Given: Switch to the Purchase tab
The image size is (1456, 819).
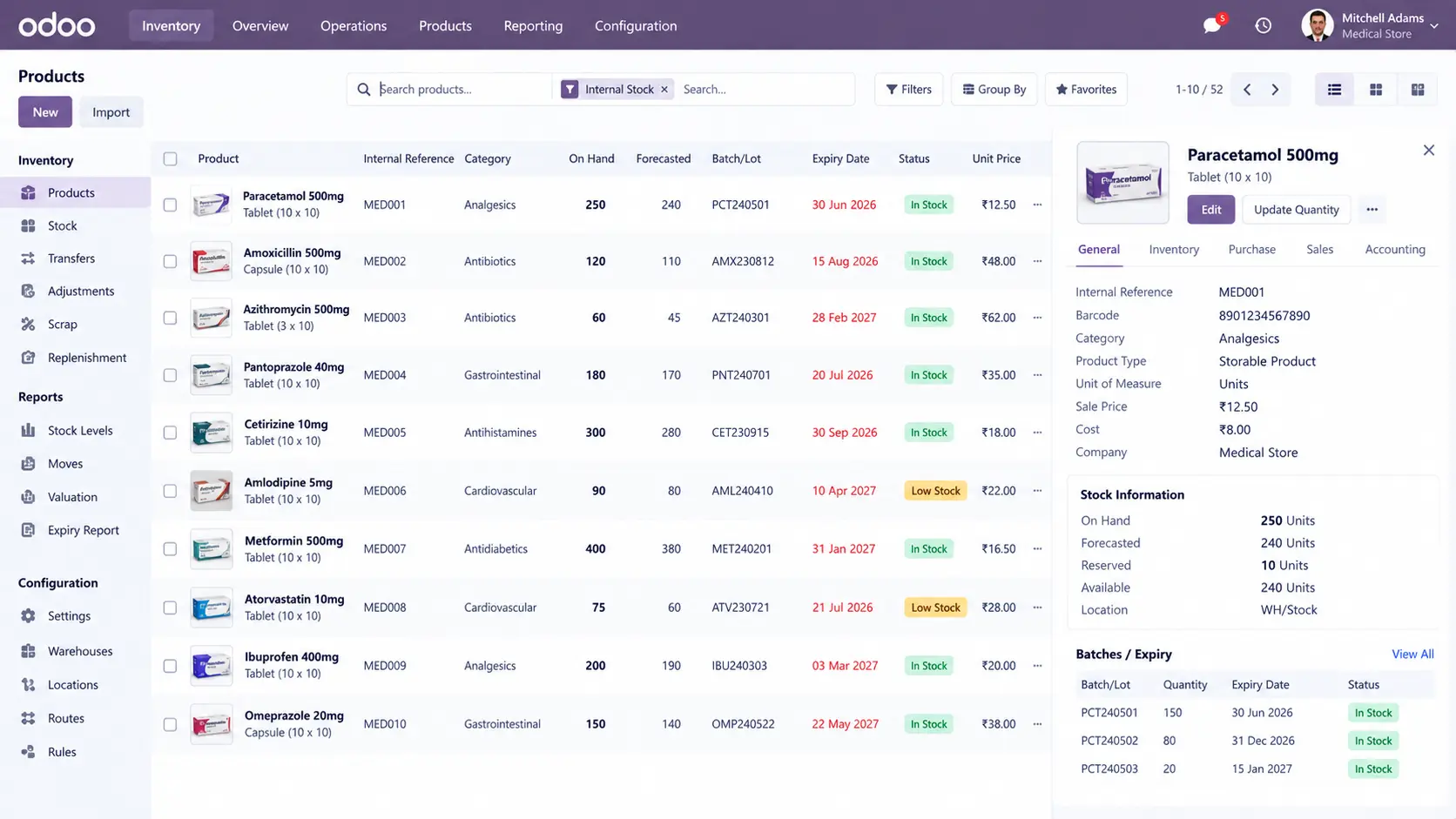Looking at the screenshot, I should (x=1251, y=249).
